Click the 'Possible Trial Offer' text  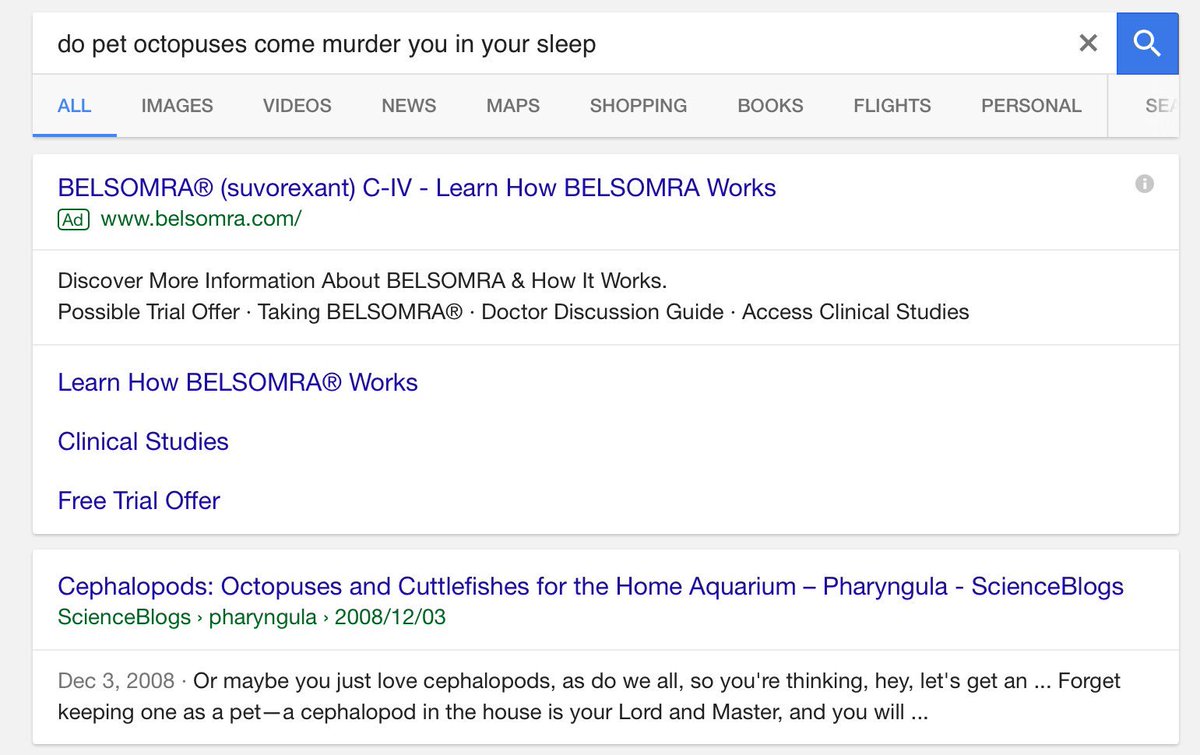(149, 312)
